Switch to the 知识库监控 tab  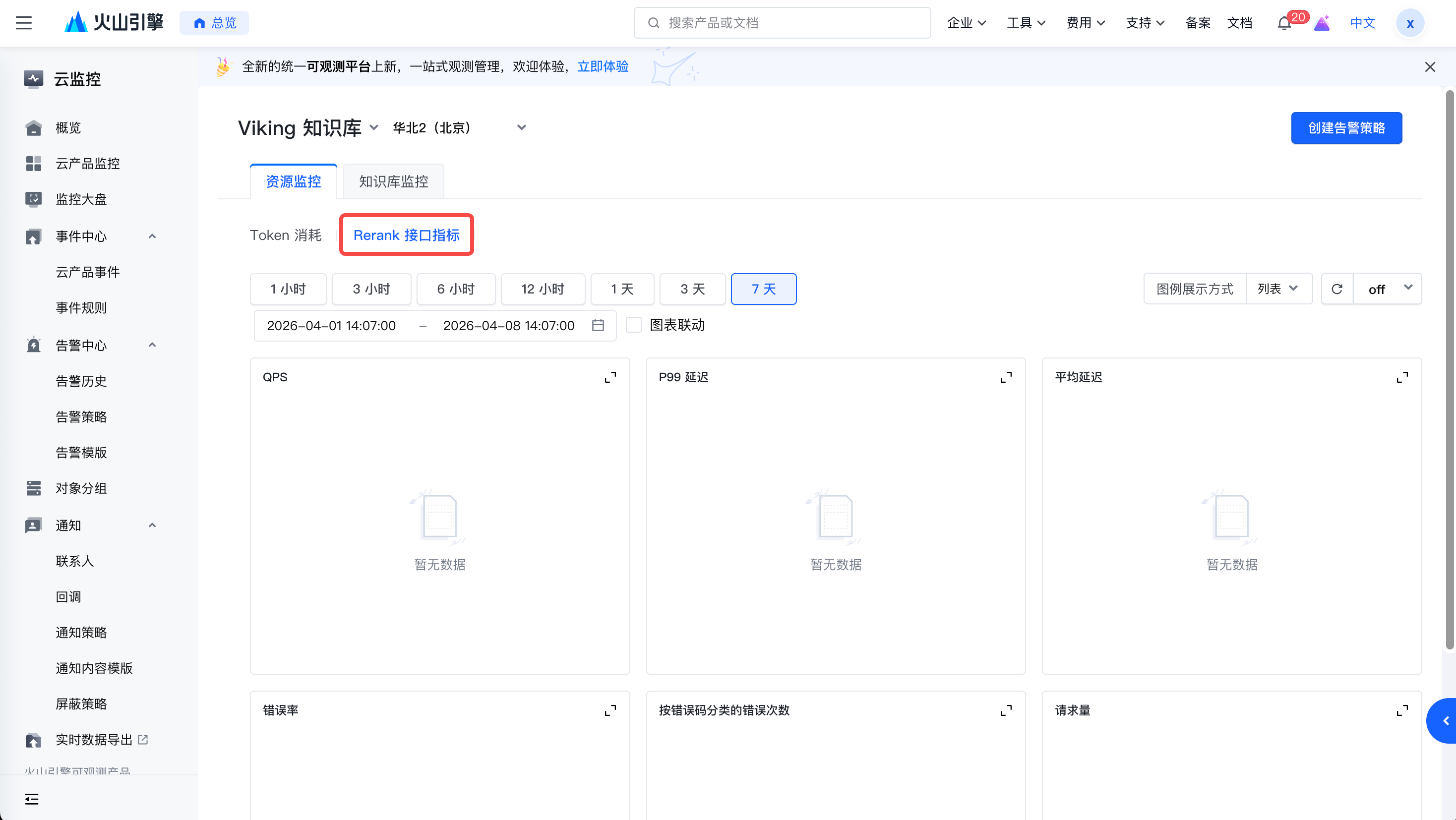point(393,181)
